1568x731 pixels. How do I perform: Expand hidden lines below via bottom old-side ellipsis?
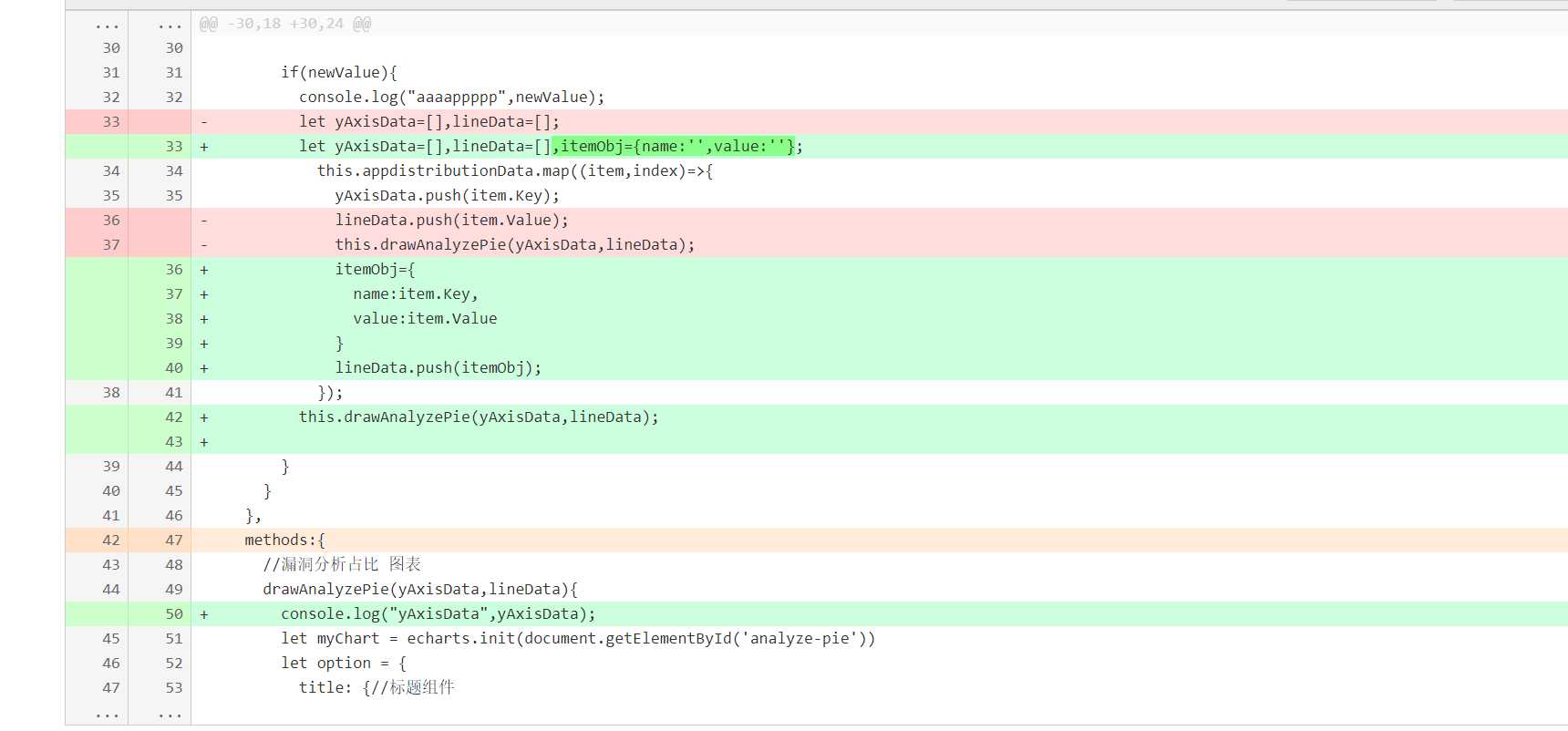(x=108, y=714)
